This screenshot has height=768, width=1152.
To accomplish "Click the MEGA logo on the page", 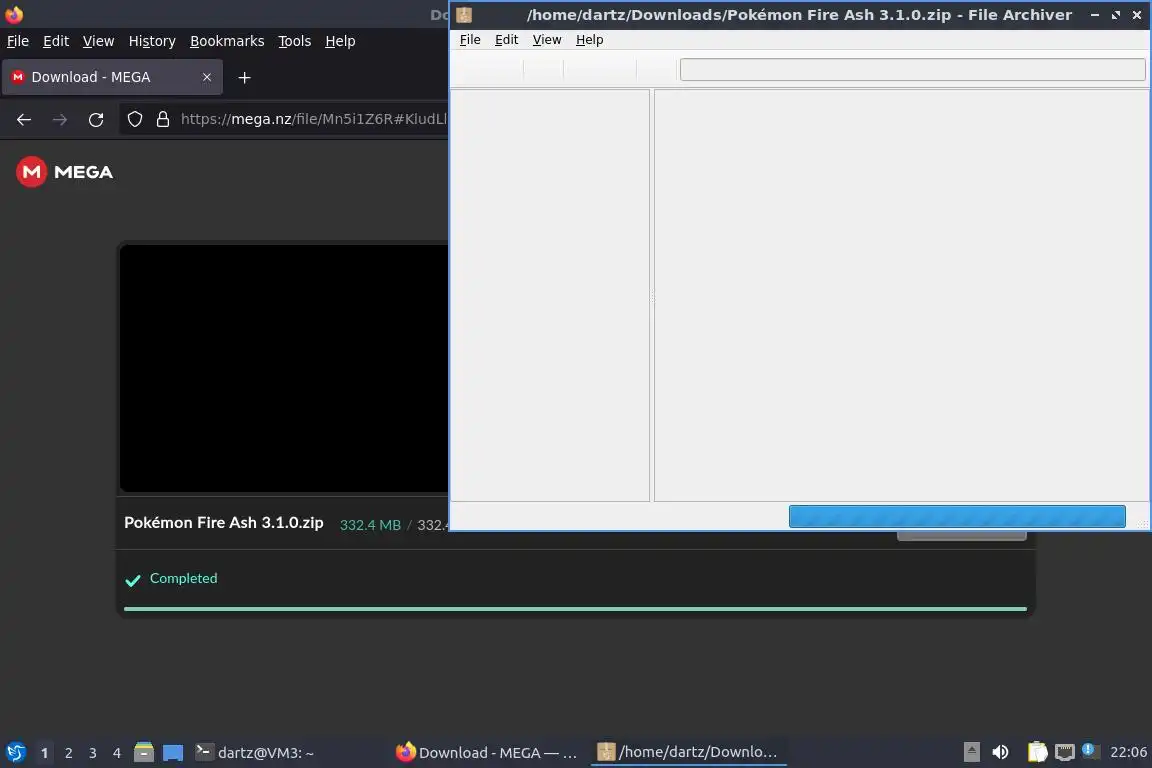I will pos(65,172).
